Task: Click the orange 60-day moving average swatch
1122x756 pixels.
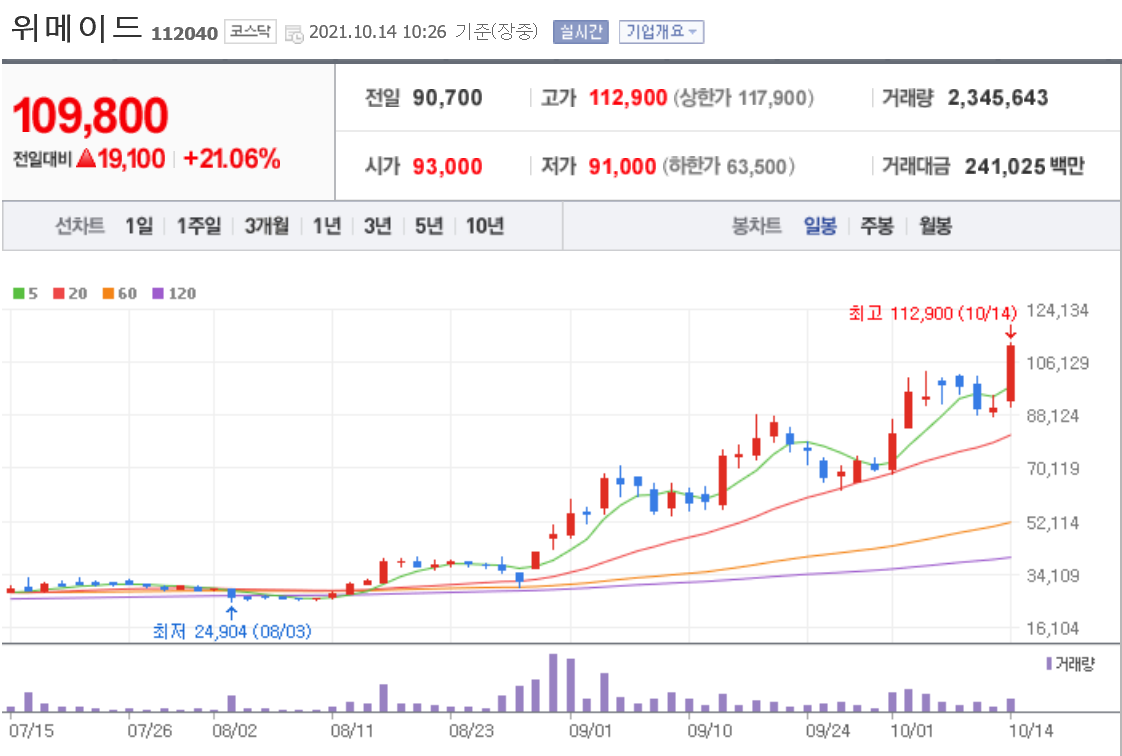Action: click(x=108, y=293)
